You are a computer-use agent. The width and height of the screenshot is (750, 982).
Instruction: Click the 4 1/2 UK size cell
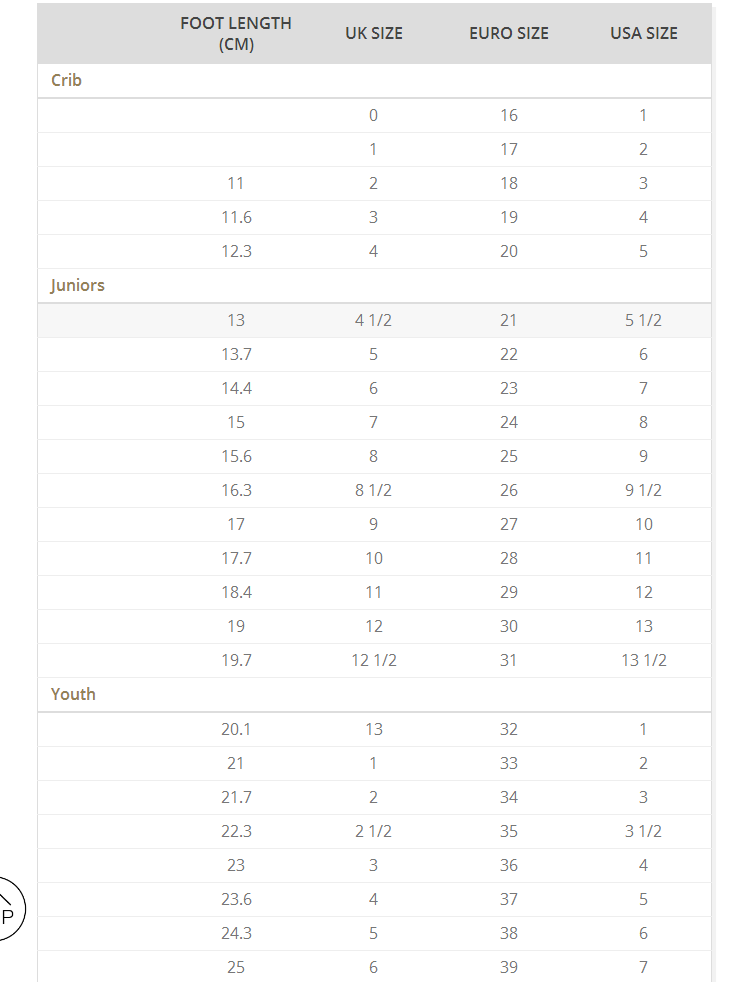[x=374, y=320]
